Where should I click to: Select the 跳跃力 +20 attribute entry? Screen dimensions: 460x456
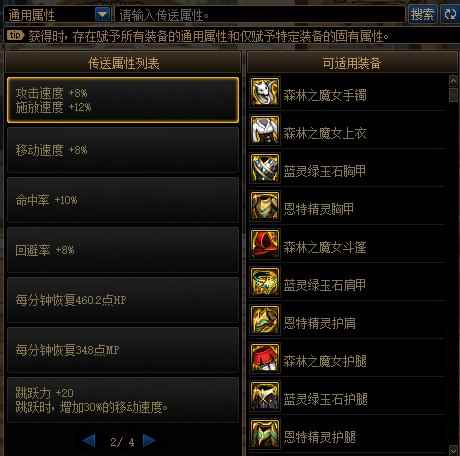[x=123, y=400]
